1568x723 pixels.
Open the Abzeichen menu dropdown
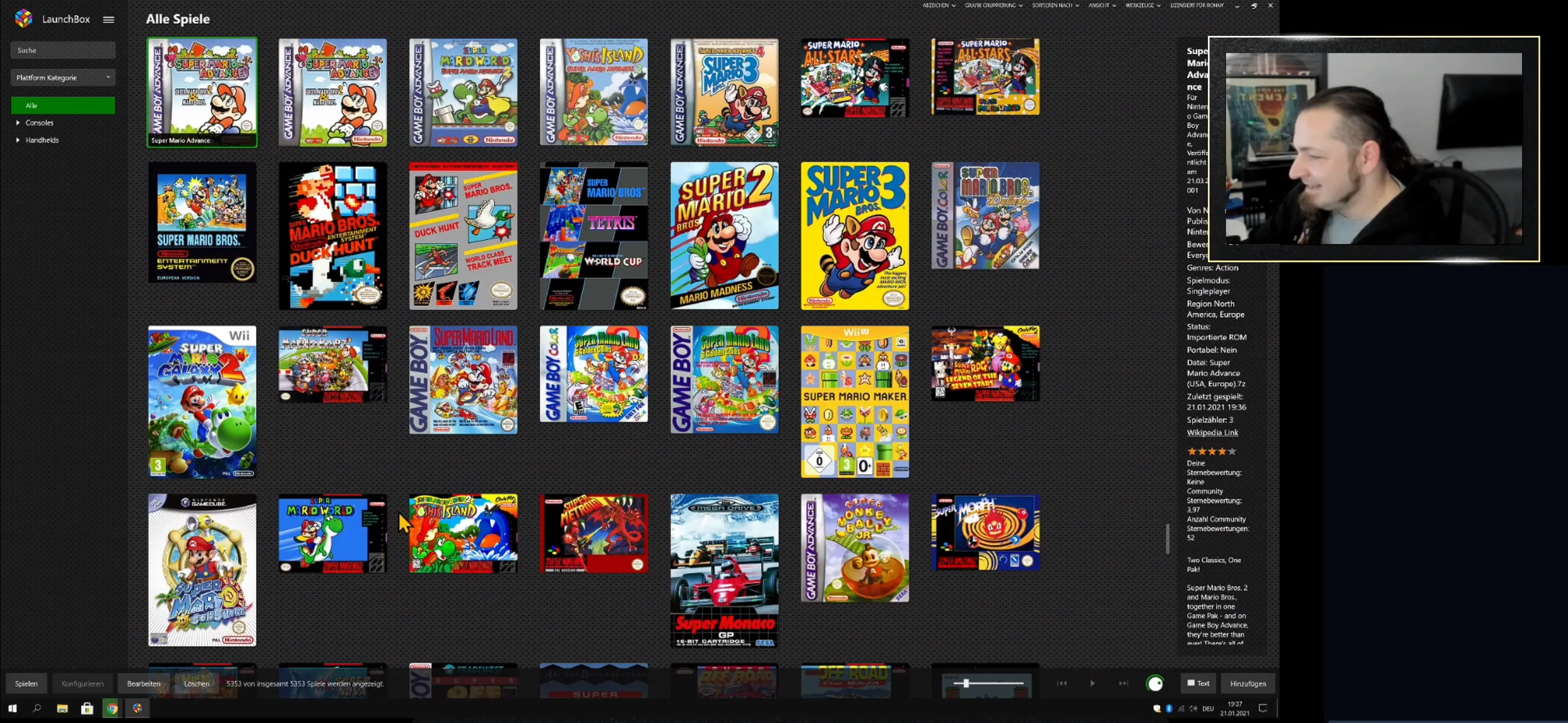click(938, 6)
